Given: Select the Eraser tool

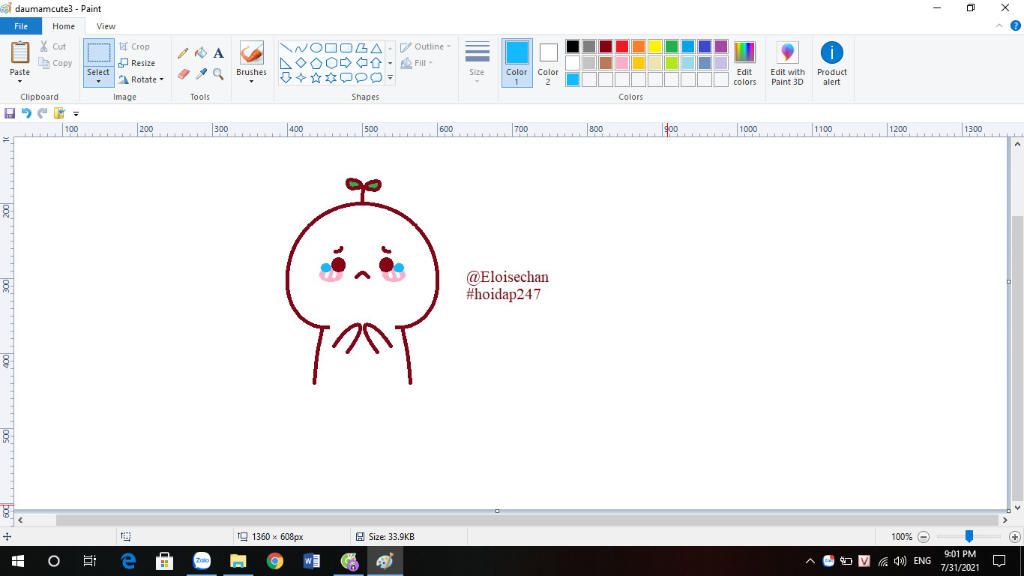Looking at the screenshot, I should tap(183, 74).
